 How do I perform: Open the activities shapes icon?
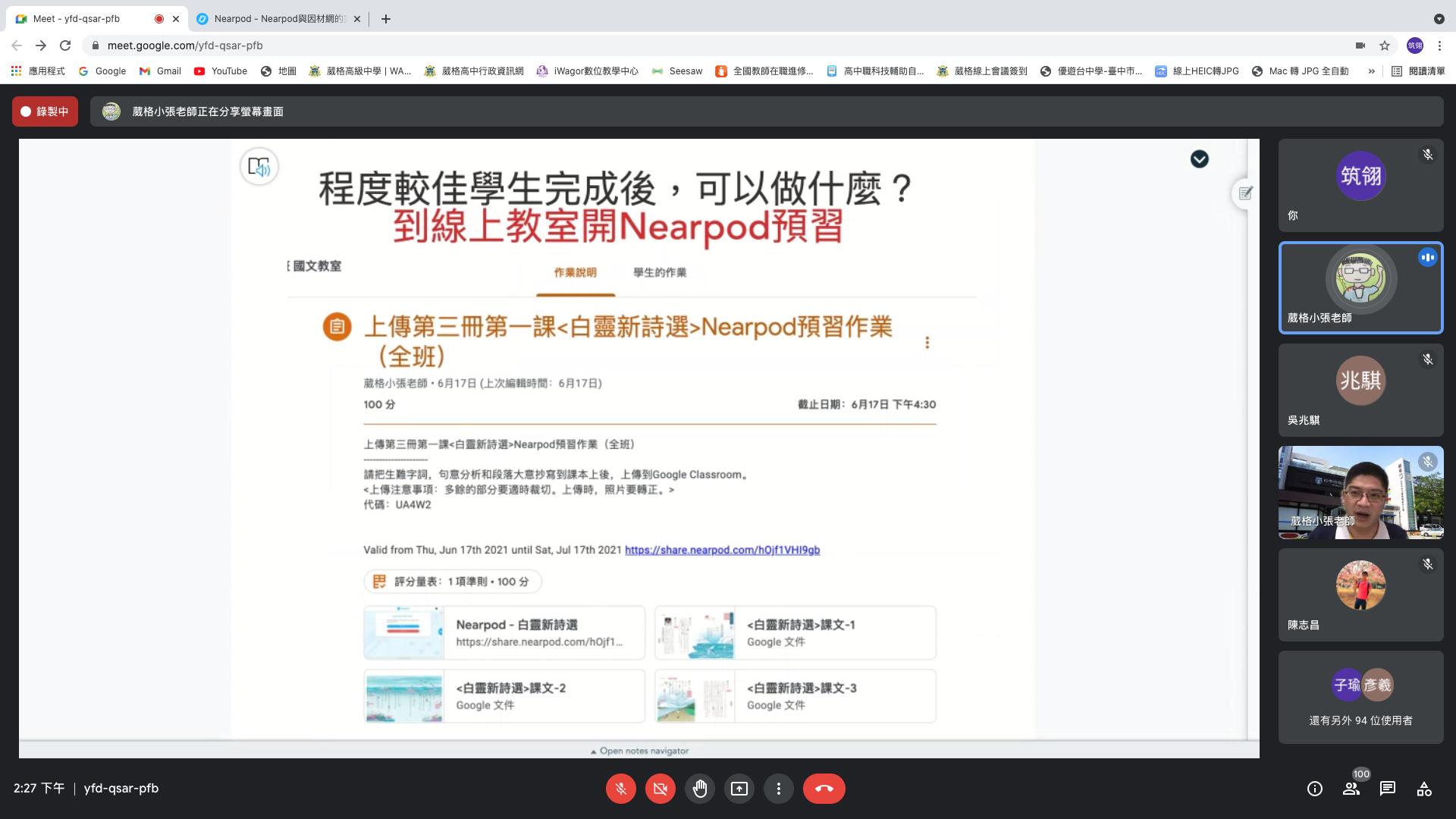coord(1424,789)
